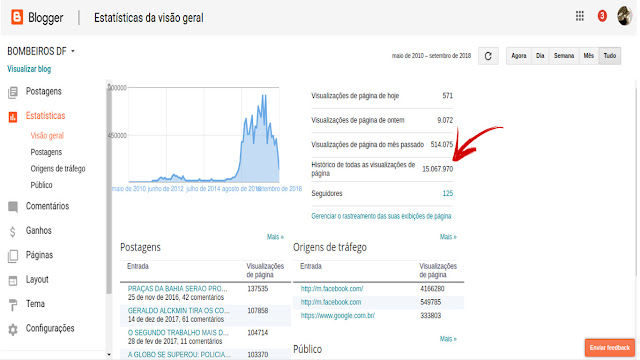
Task: Open Estatísticas in the sidebar
Action: tap(45, 116)
